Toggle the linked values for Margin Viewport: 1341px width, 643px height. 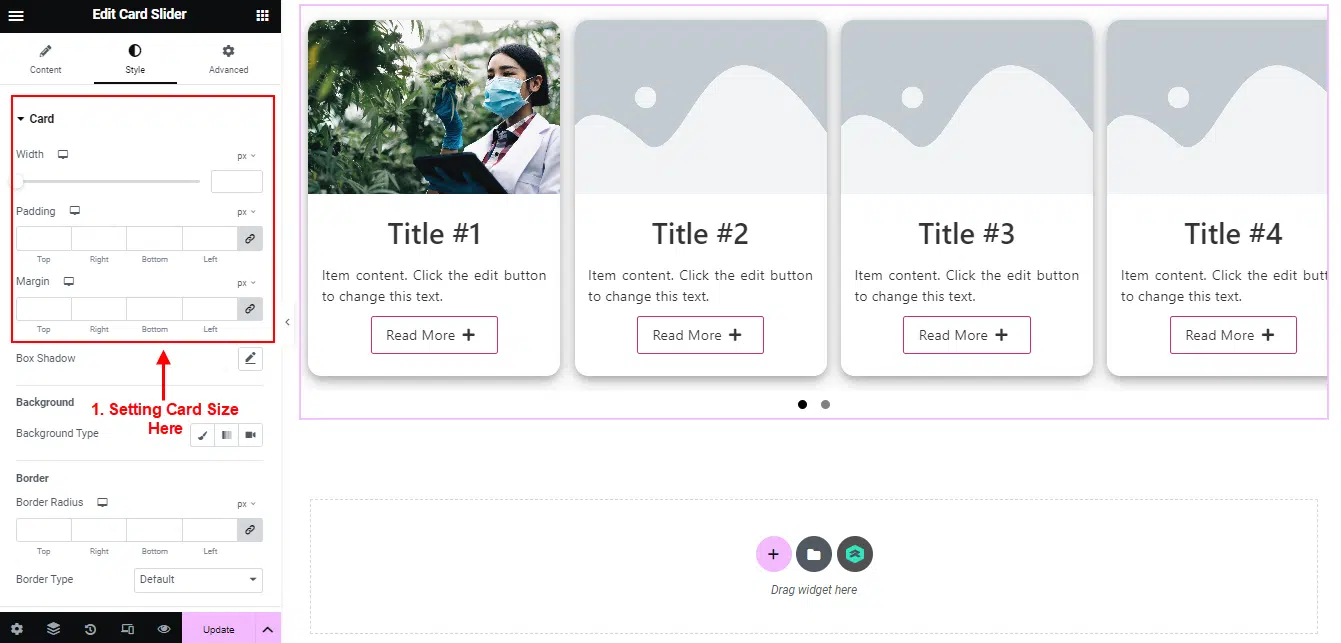[x=250, y=309]
